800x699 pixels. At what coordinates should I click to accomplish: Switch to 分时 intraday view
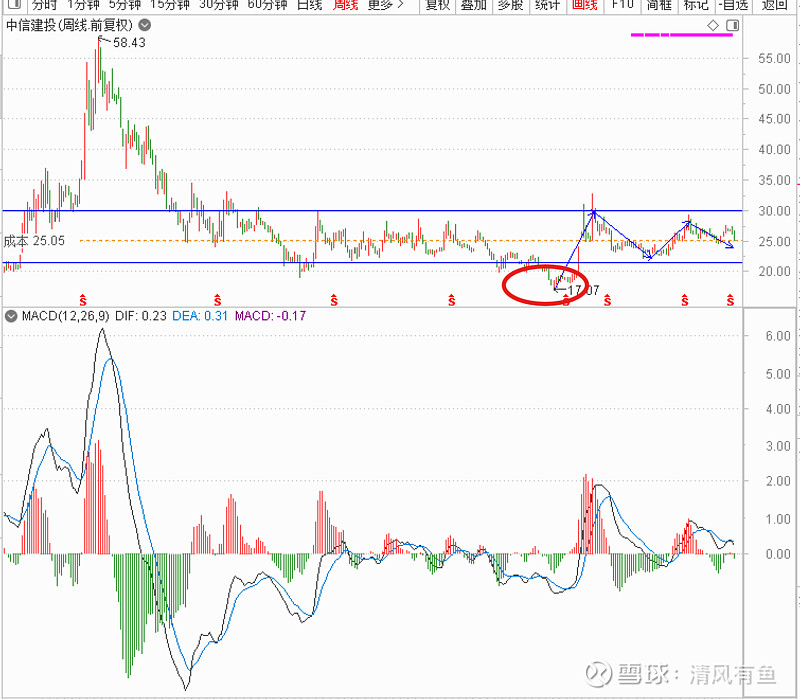[44, 5]
